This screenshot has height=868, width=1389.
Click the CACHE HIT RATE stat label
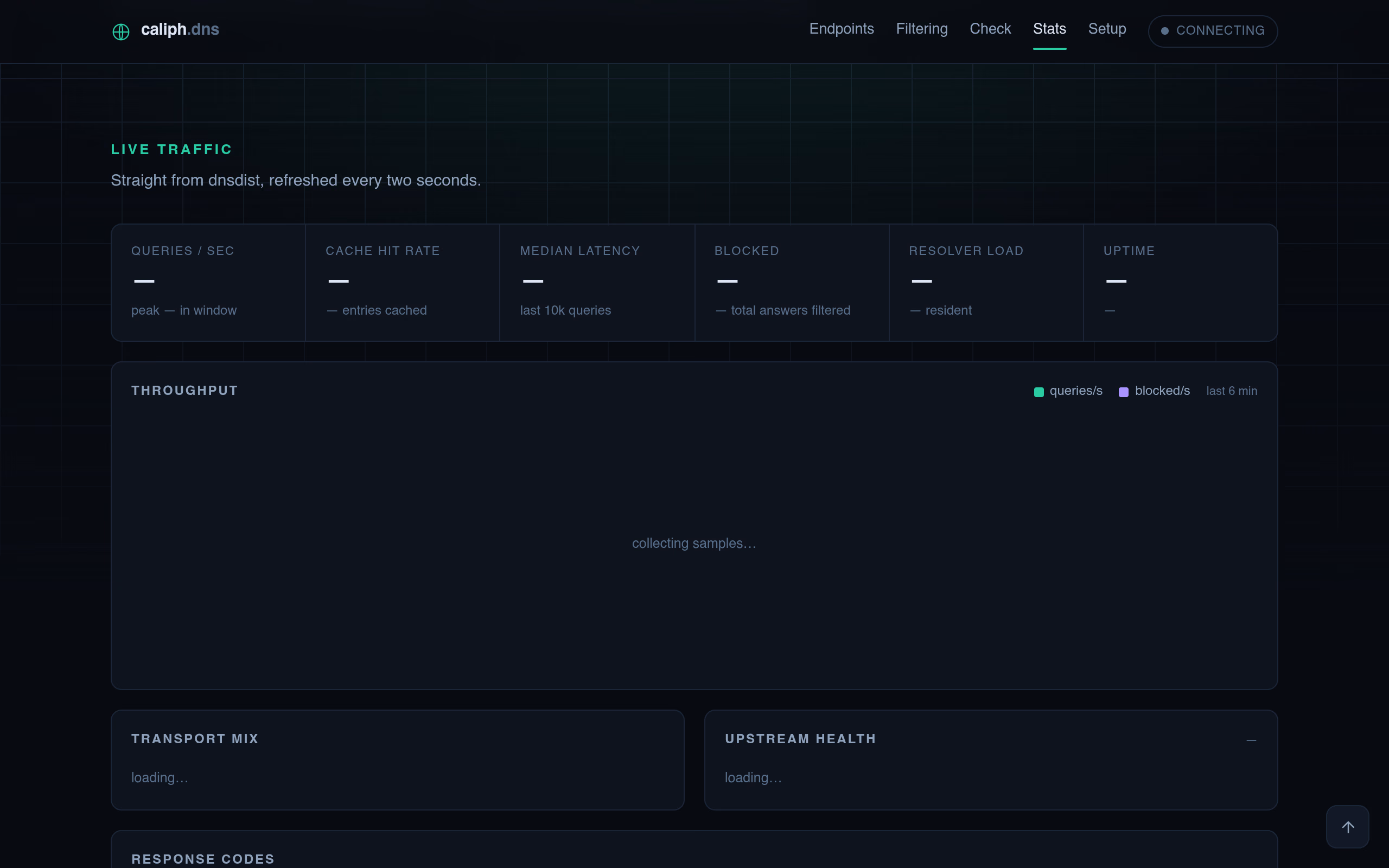click(x=383, y=251)
